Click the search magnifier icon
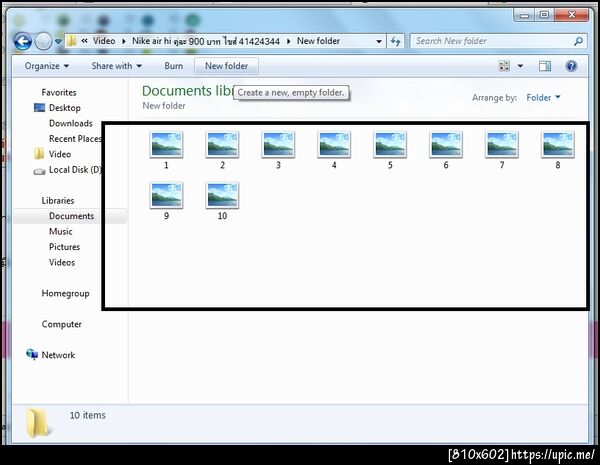The height and width of the screenshot is (465, 600). coord(579,41)
